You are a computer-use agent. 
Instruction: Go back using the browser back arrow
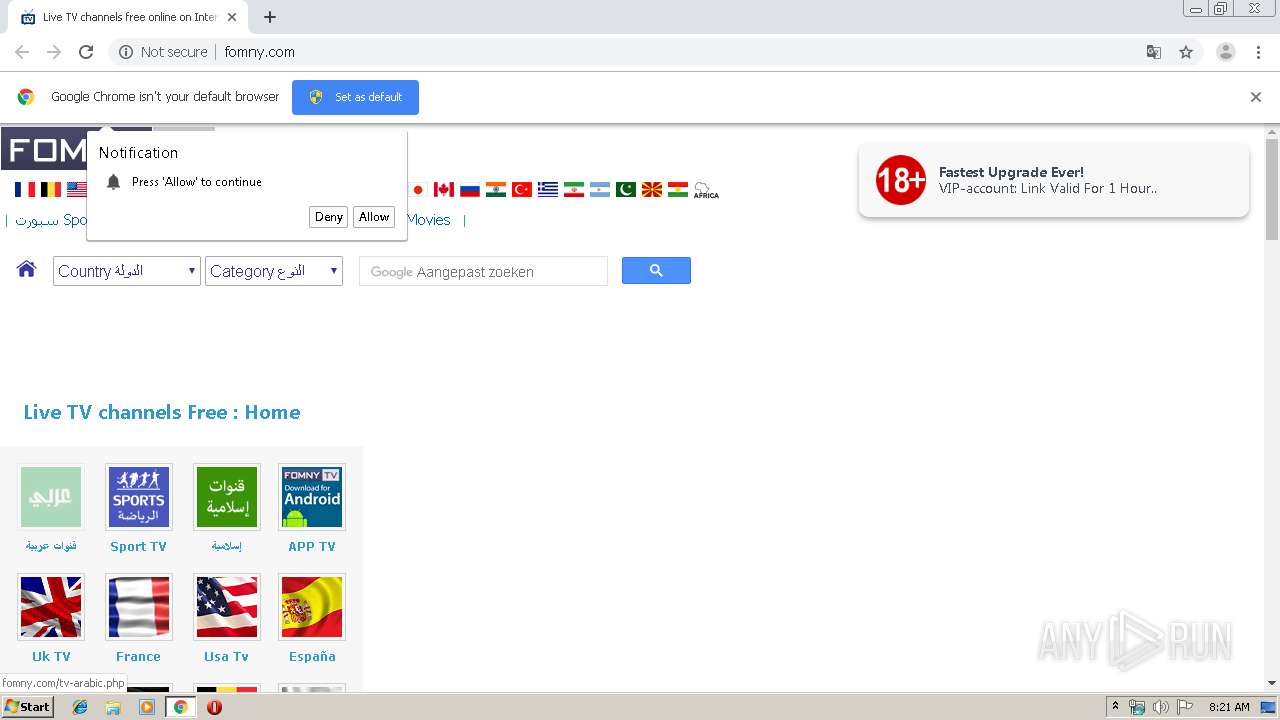22,52
